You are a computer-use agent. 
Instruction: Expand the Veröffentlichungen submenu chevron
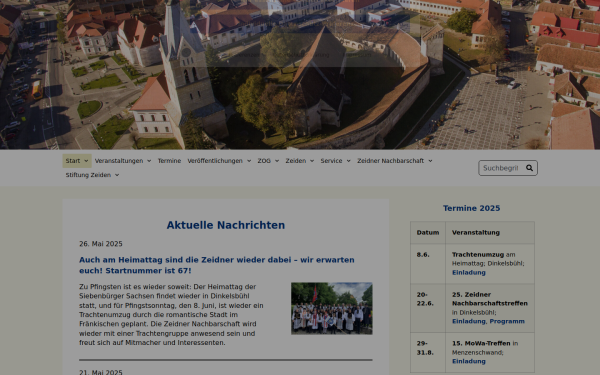pyautogui.click(x=249, y=161)
